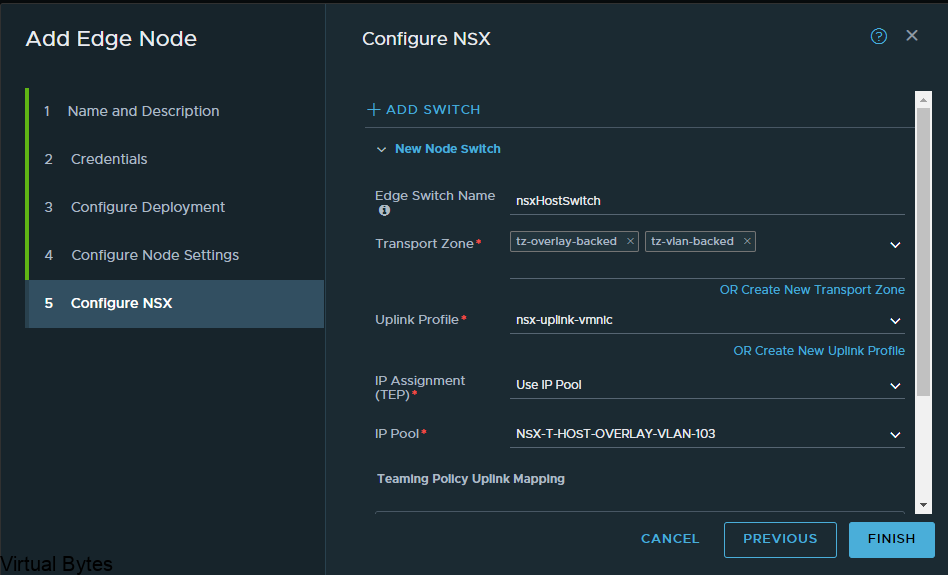Click the Create New Transport Zone link
Image resolution: width=948 pixels, height=575 pixels.
click(812, 290)
